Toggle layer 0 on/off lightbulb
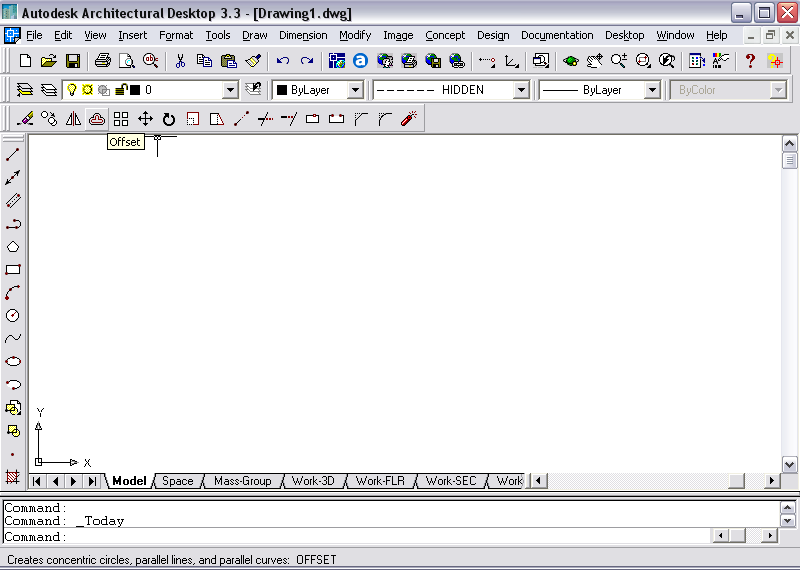Screen dimensions: 800x570 72,90
